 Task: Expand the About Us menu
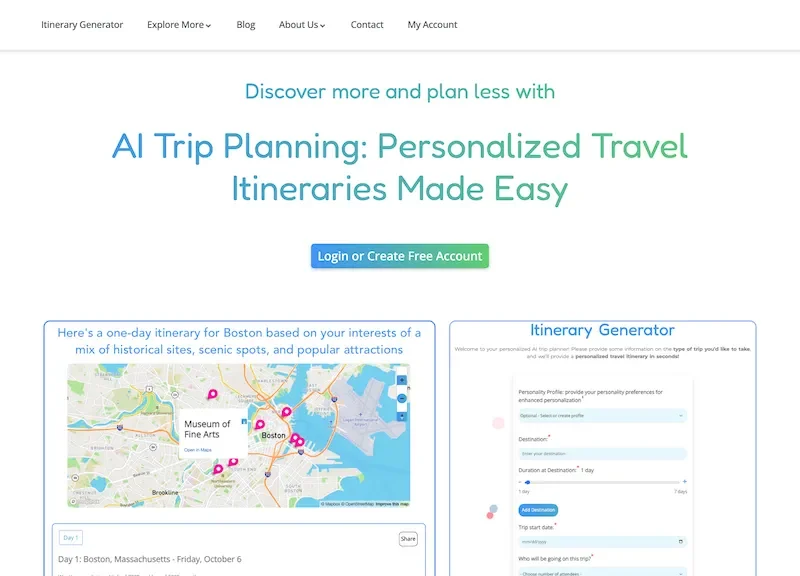point(302,25)
